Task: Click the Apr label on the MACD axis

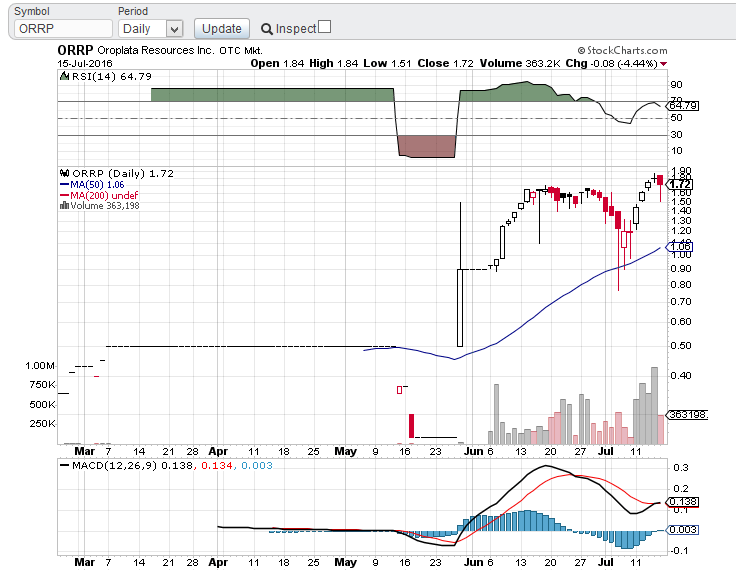Action: pyautogui.click(x=218, y=562)
